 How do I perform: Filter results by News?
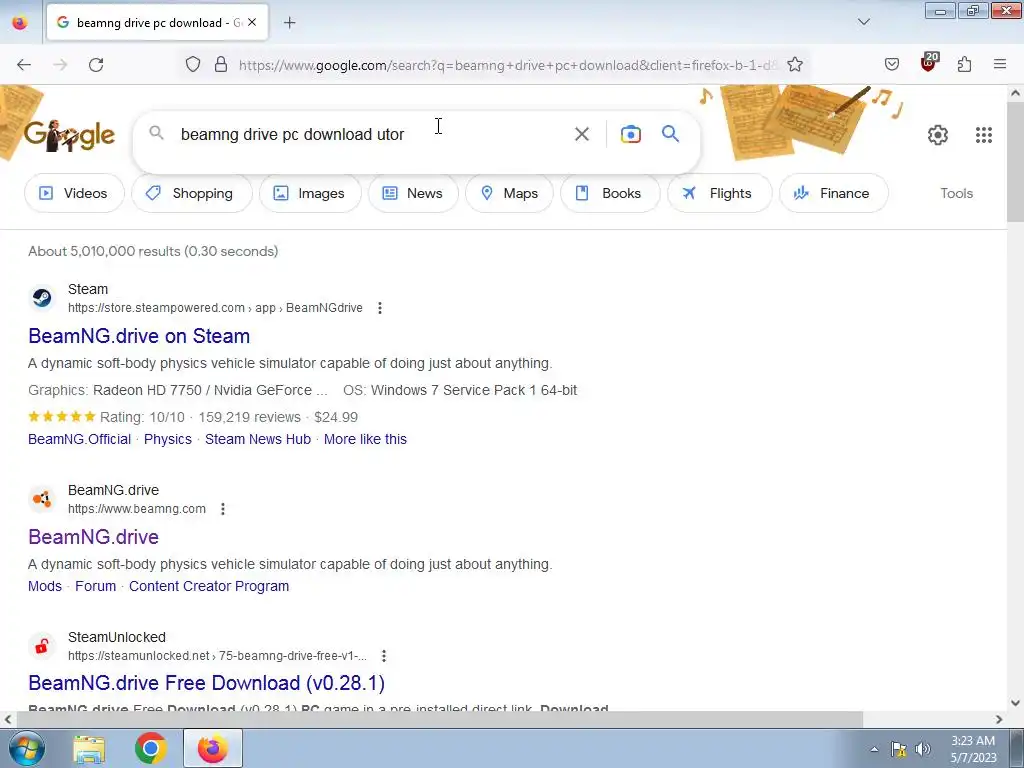pos(413,193)
